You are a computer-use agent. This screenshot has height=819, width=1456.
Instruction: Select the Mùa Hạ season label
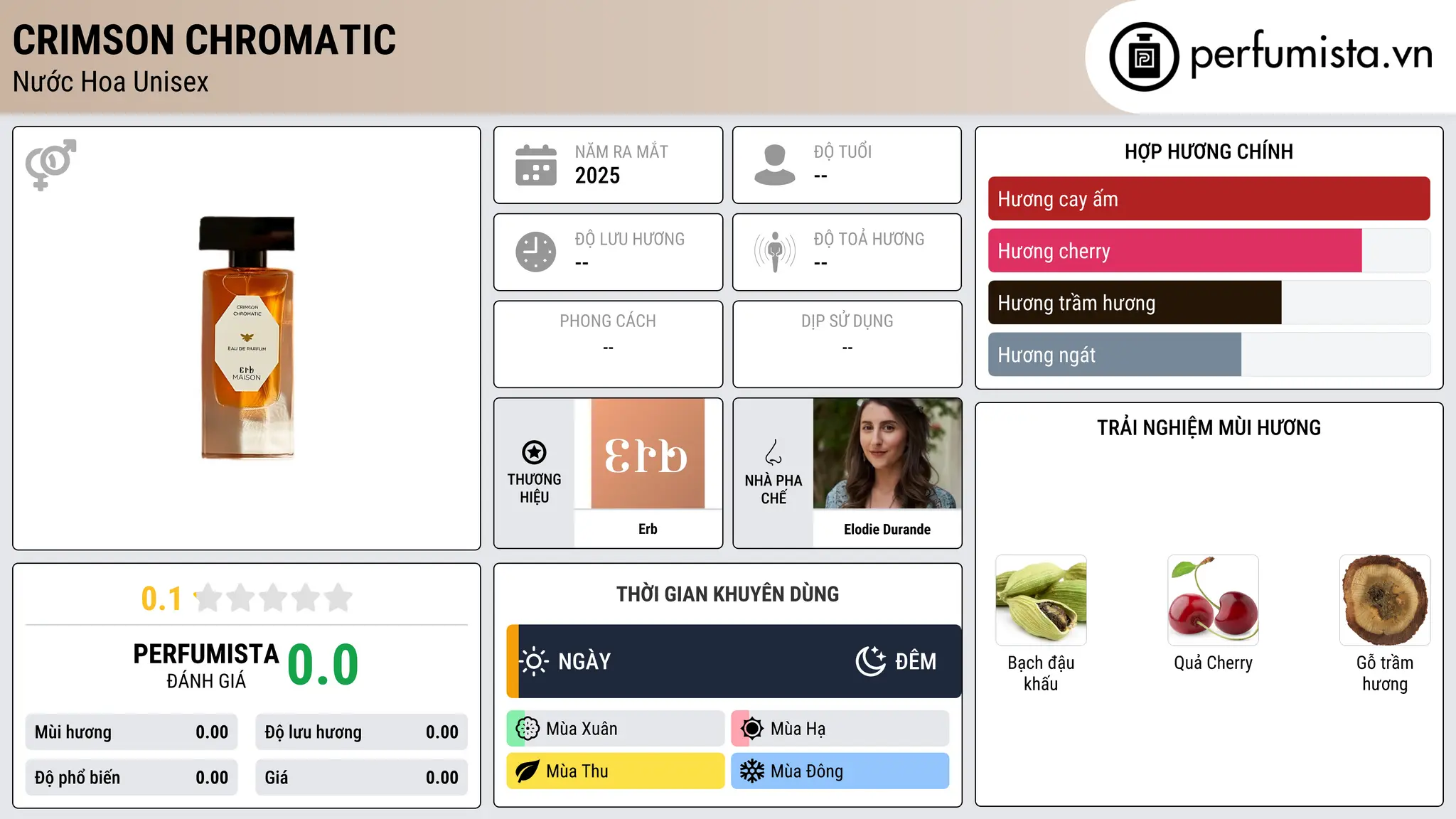[798, 729]
